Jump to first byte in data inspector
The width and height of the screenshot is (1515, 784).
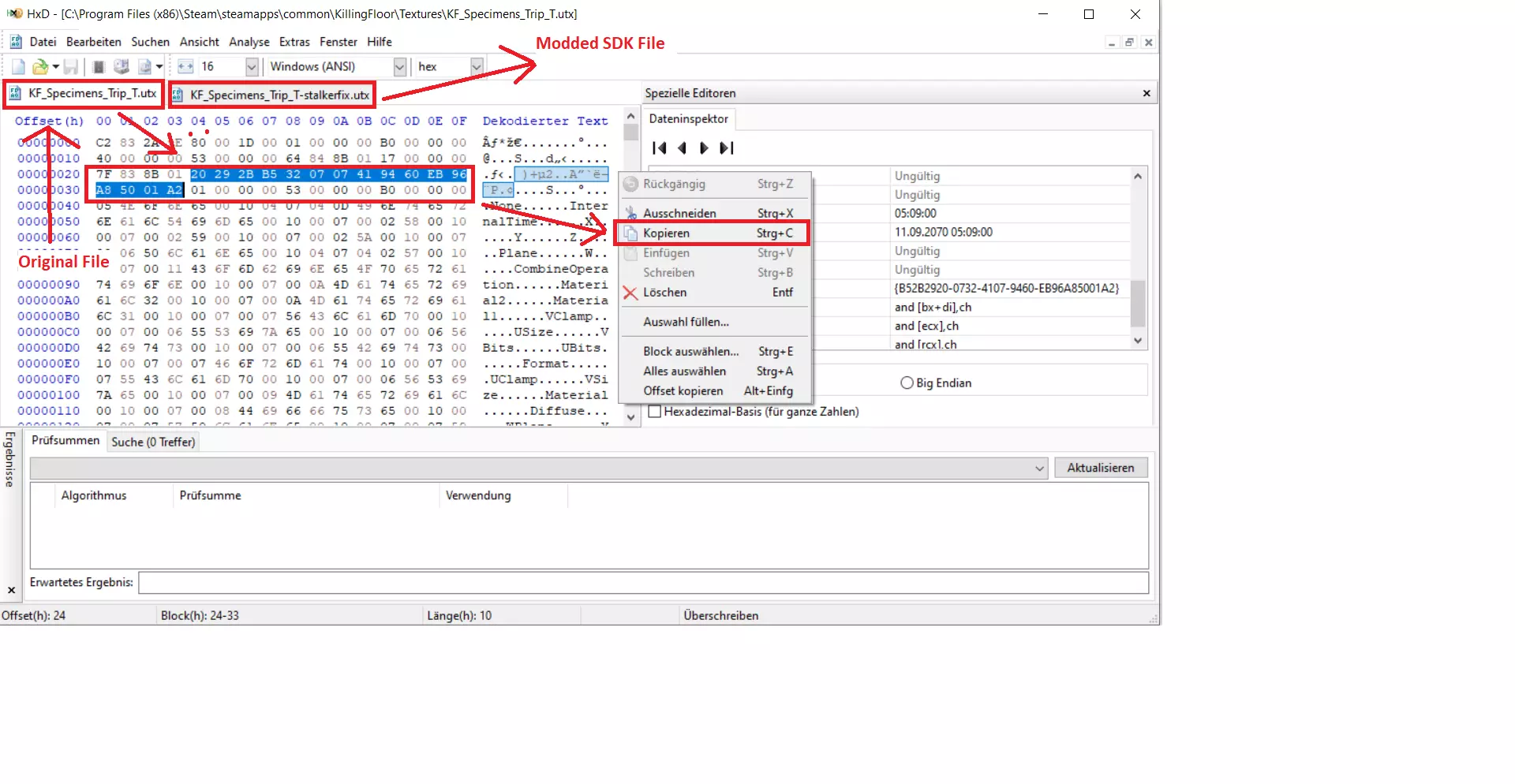point(660,148)
